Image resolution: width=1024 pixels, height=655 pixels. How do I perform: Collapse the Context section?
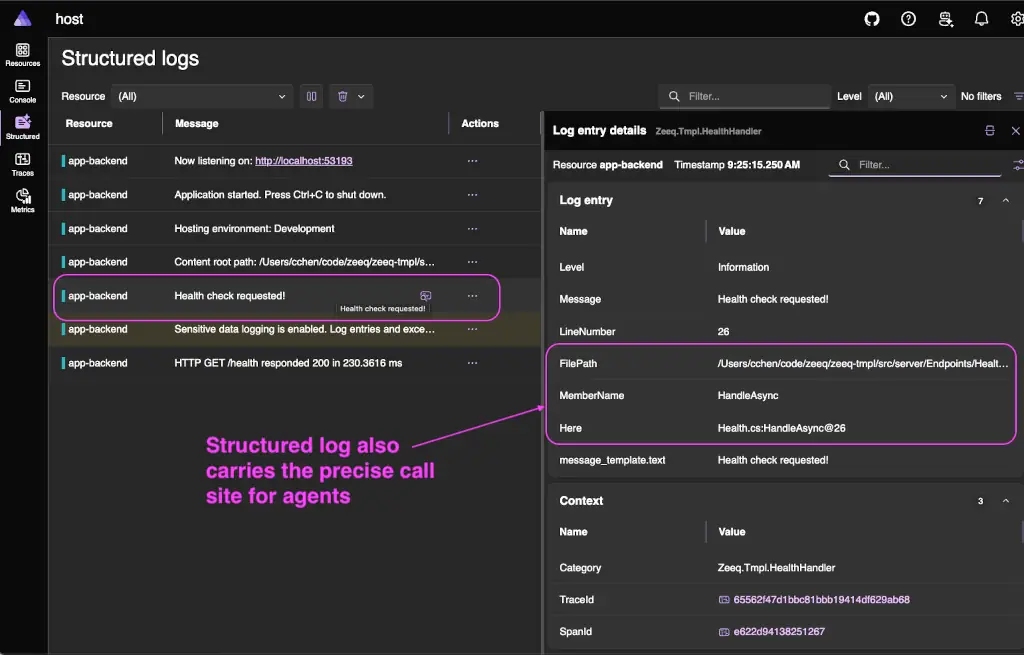[1006, 501]
